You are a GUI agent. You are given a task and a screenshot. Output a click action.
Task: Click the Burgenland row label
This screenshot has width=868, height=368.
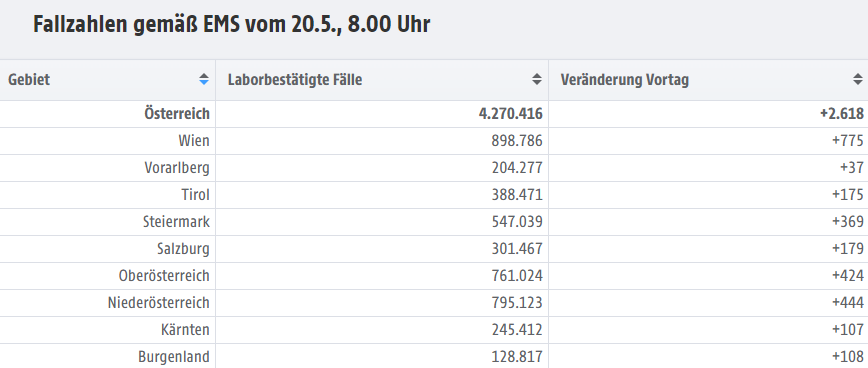(174, 357)
